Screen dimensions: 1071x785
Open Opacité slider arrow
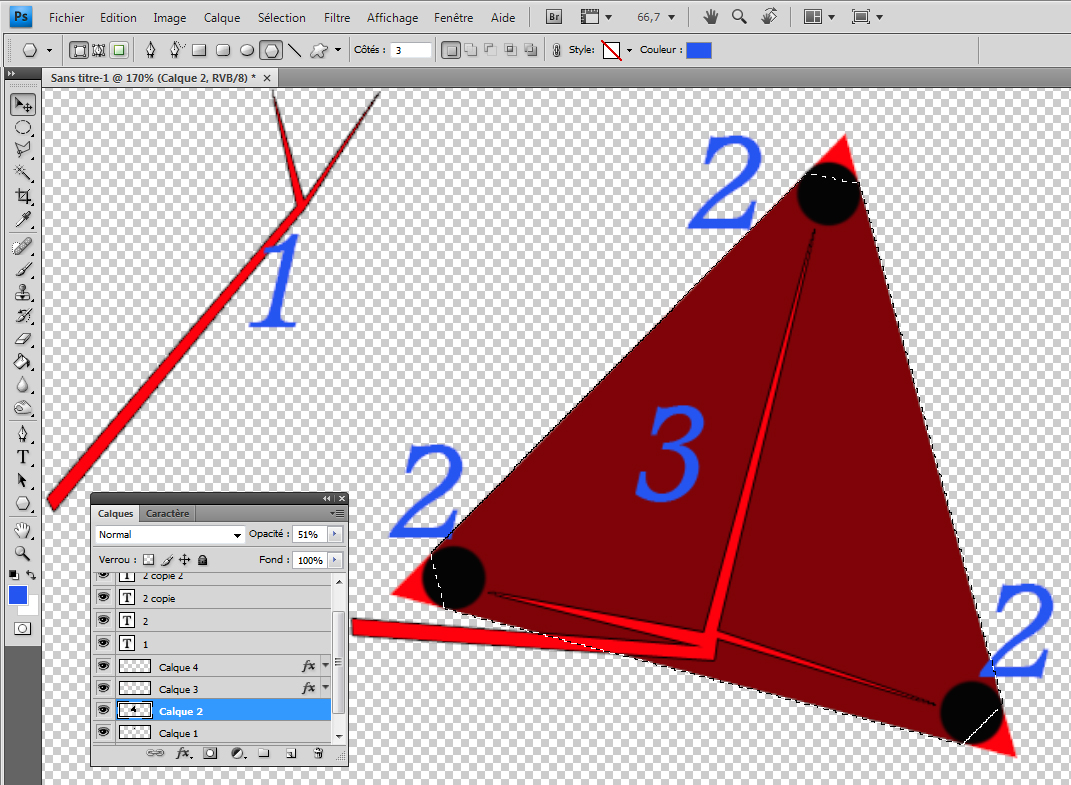coord(335,534)
